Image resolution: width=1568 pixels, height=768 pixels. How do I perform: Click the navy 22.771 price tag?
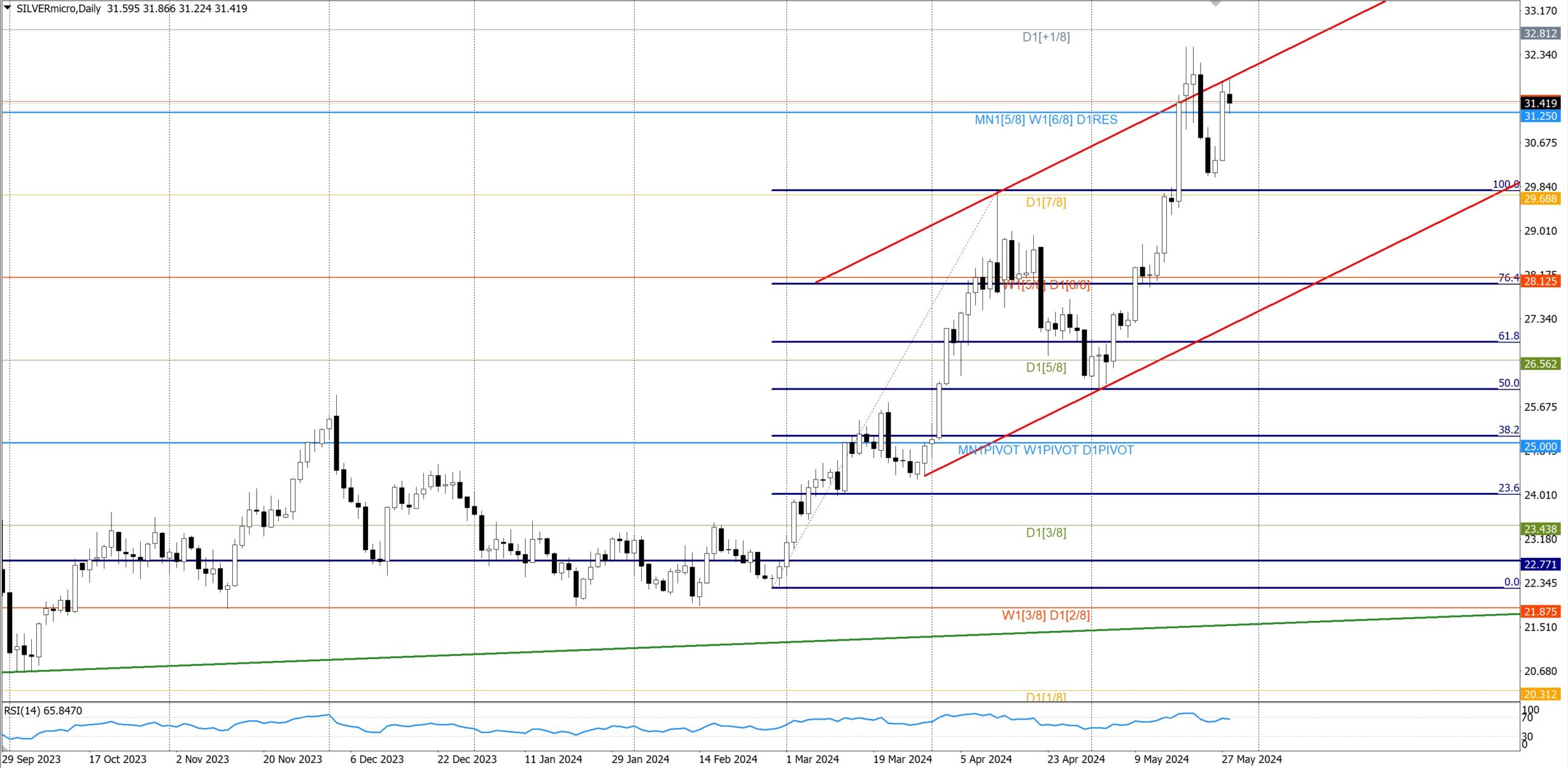(1540, 564)
